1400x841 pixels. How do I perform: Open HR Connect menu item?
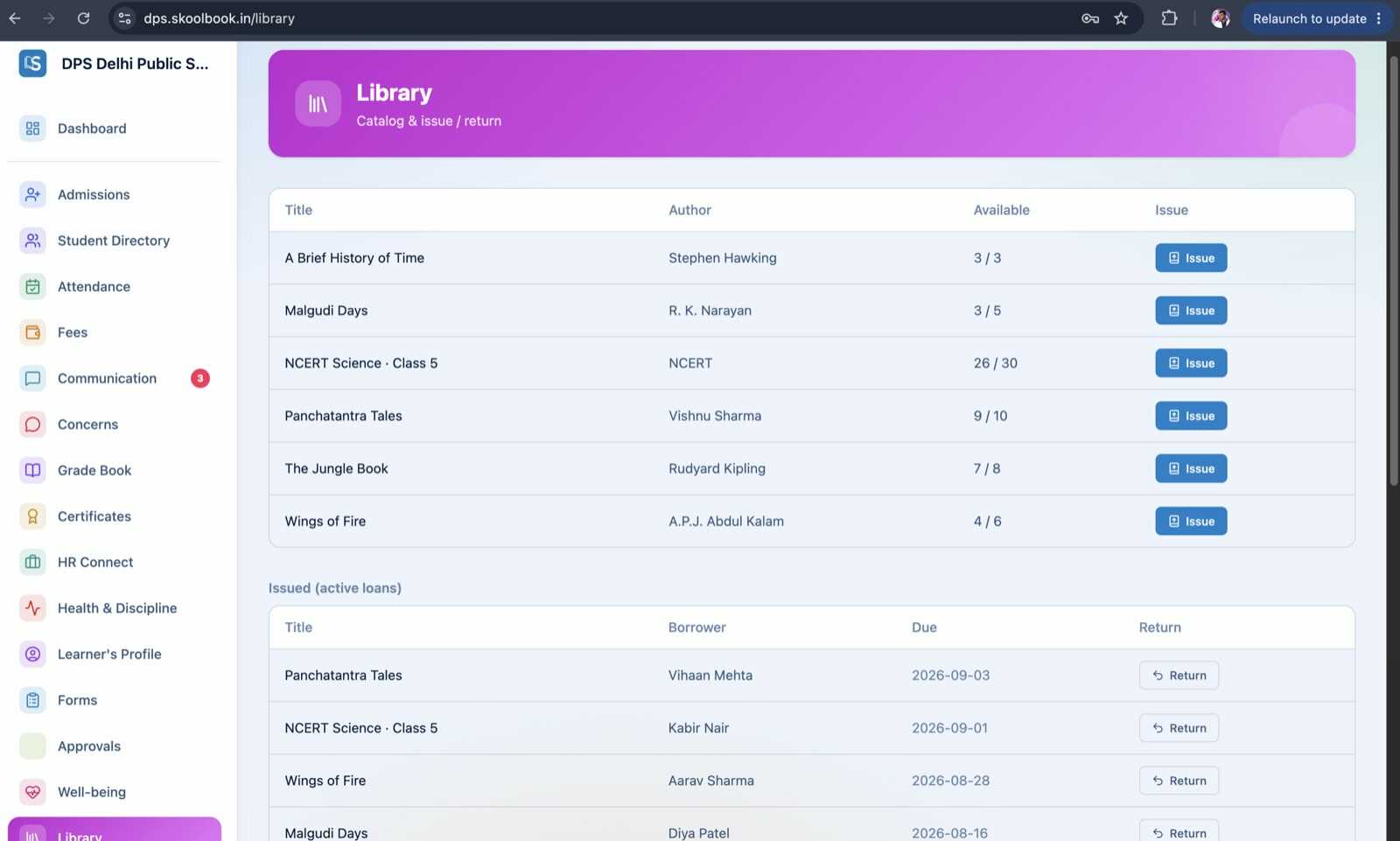115,562
